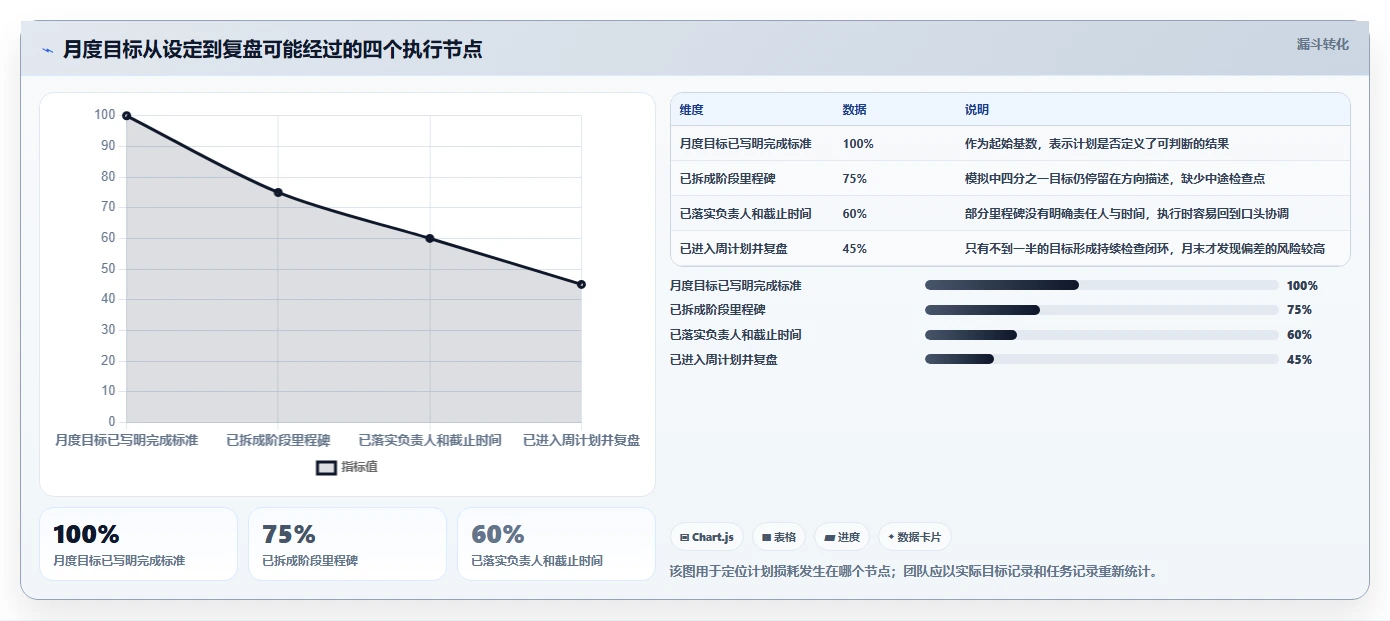Click the 已进入周计划并复盘 progress bar
Screen dimensions: 1390x621
(1102, 359)
